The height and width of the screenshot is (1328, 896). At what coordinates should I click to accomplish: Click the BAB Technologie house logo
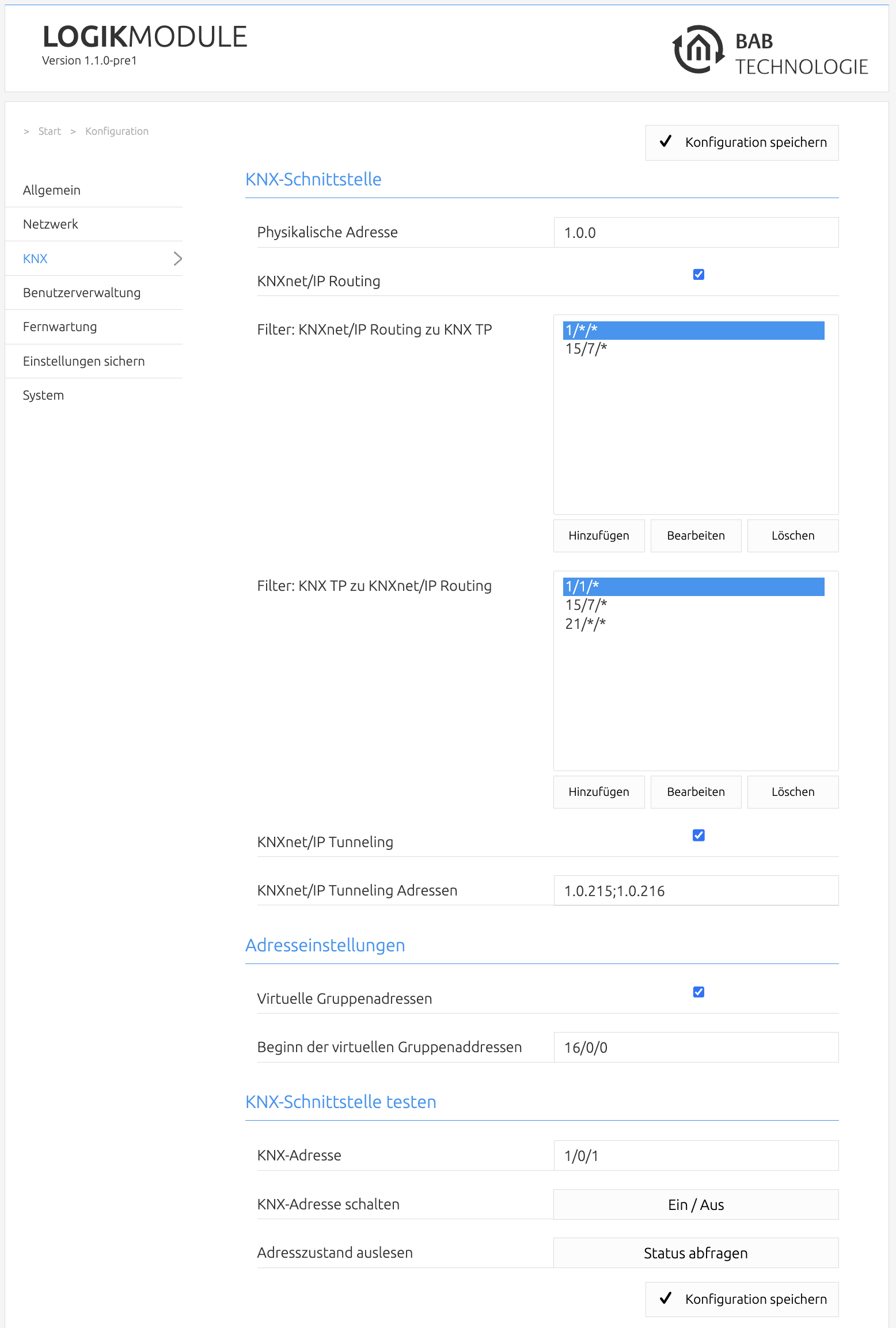698,50
